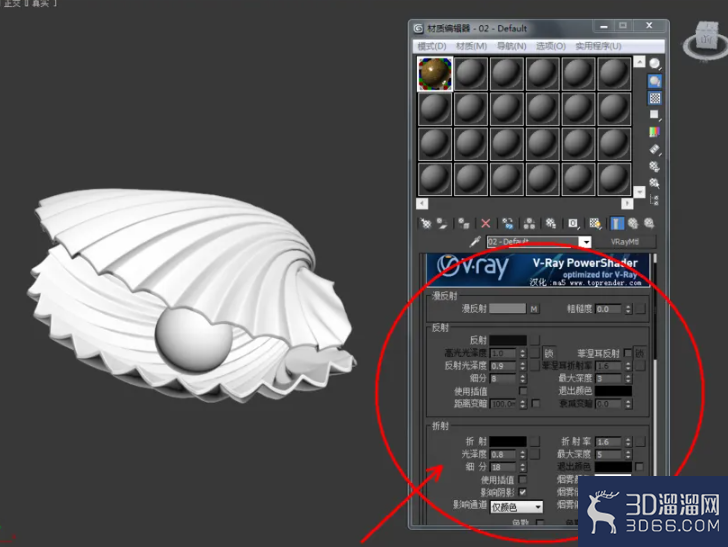This screenshot has width=728, height=547.
Task: Pick material from object with eyedropper
Action: (475, 242)
